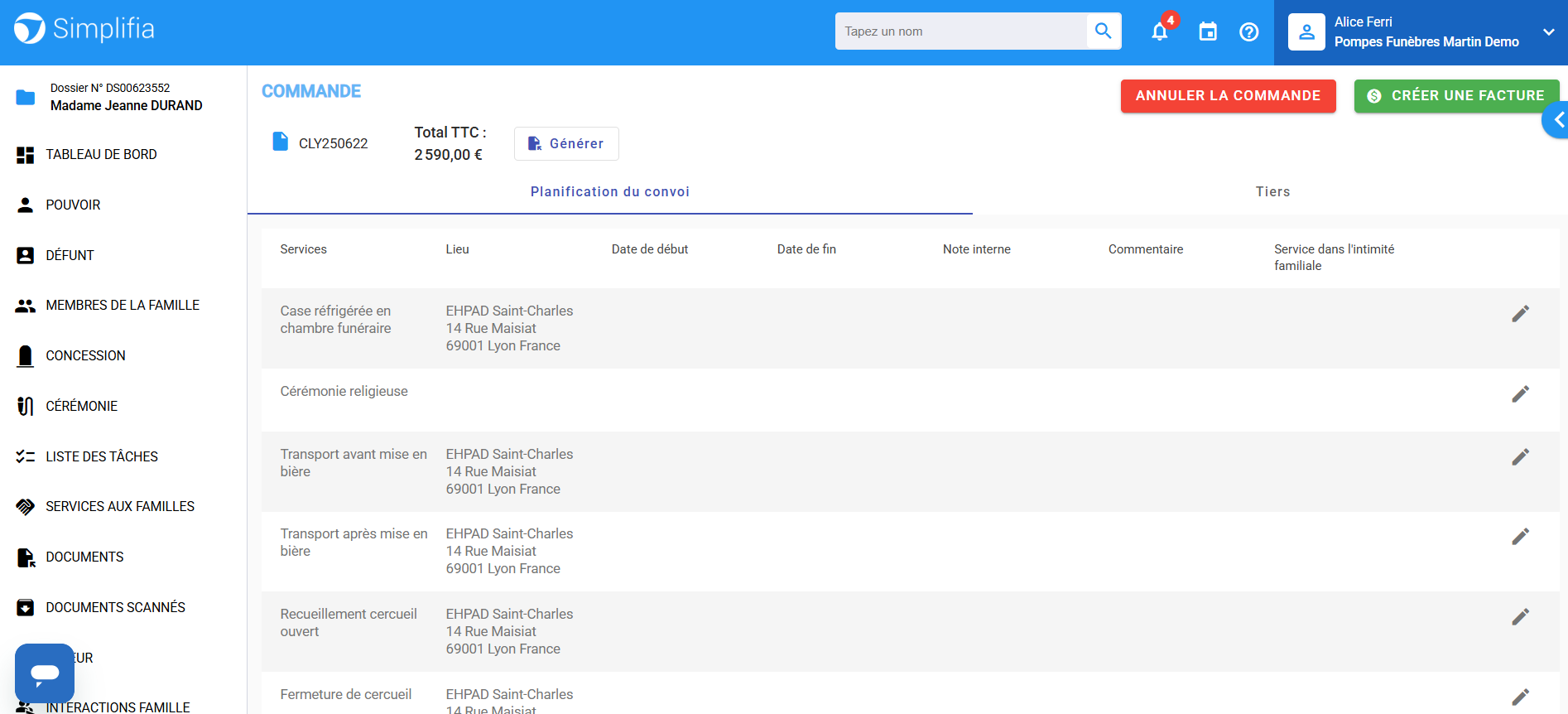Click Créer une facture button
Screen dimensions: 1568x714
point(1456,96)
